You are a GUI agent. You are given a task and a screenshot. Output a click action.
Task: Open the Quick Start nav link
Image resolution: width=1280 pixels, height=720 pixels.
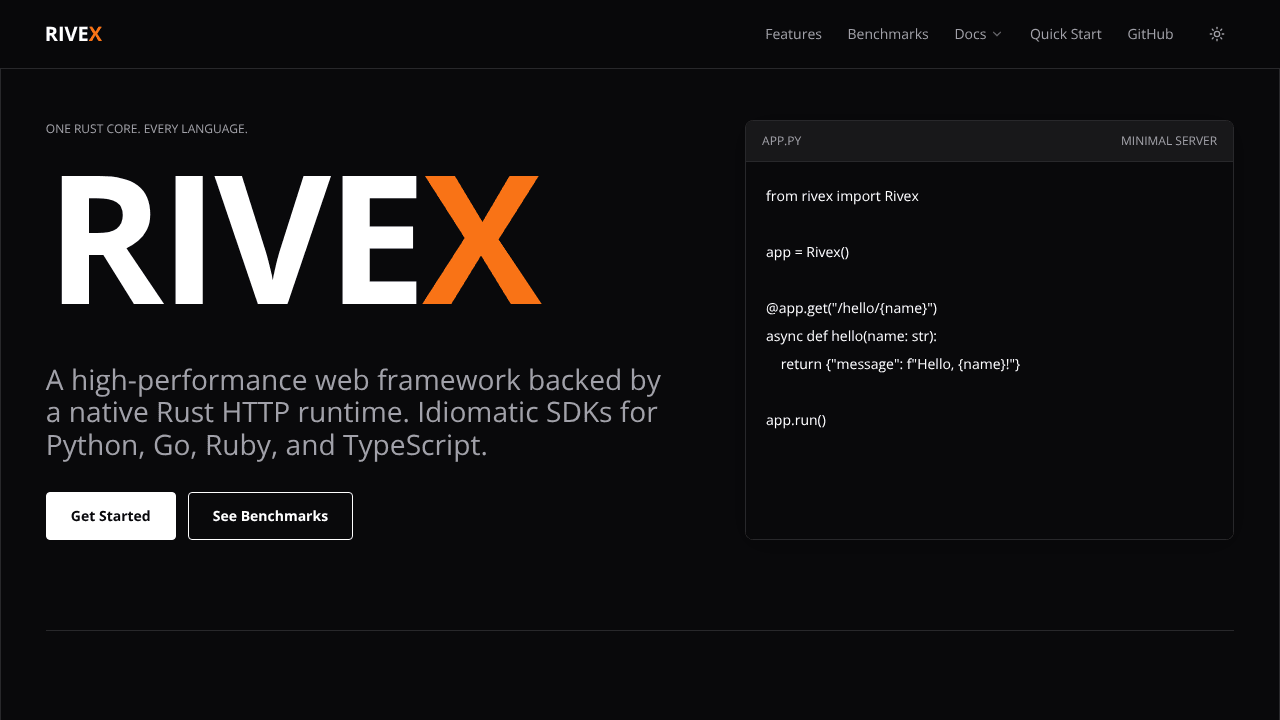click(x=1066, y=34)
